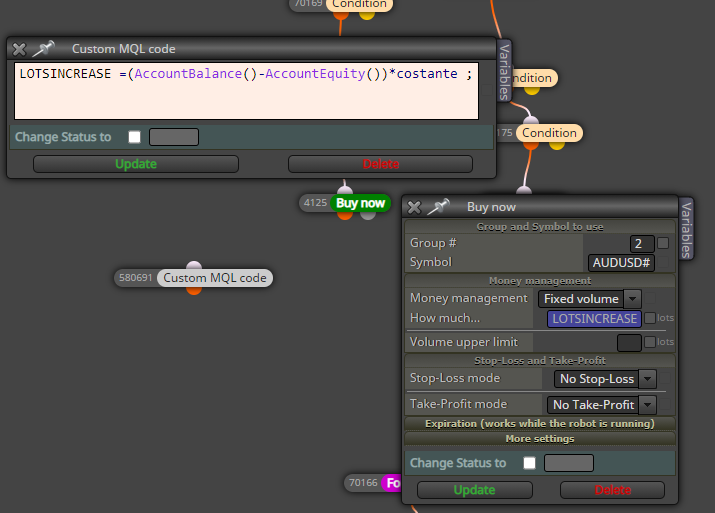
Task: Select the Custom MQL code node 580691
Action: click(214, 278)
